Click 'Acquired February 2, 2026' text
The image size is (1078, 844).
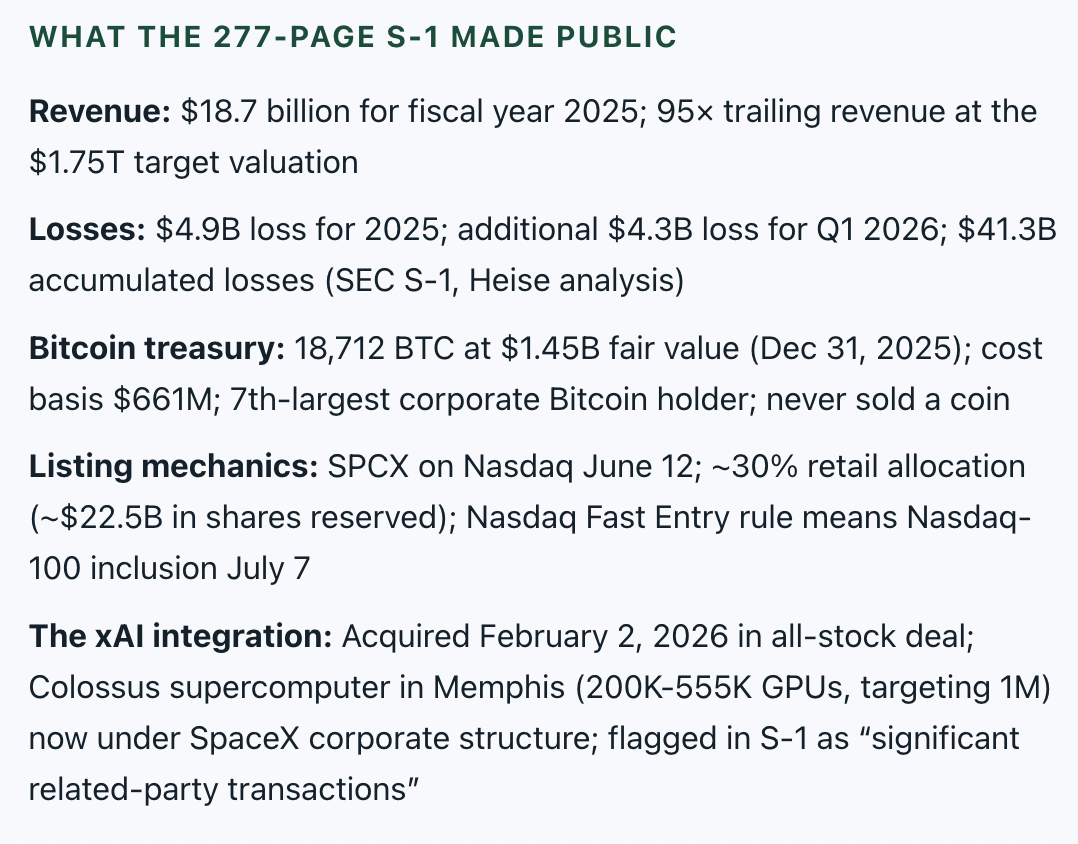(534, 636)
